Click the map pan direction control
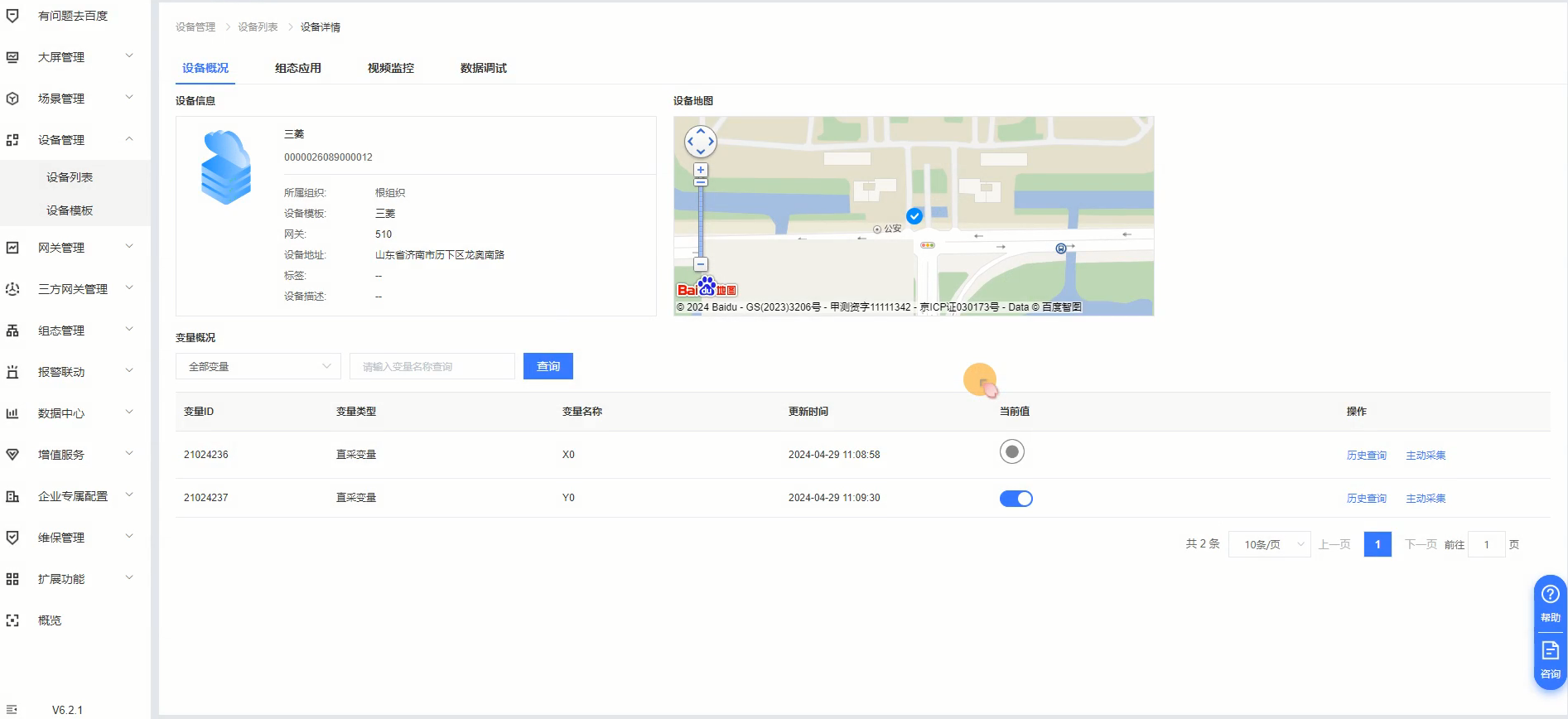 click(700, 142)
